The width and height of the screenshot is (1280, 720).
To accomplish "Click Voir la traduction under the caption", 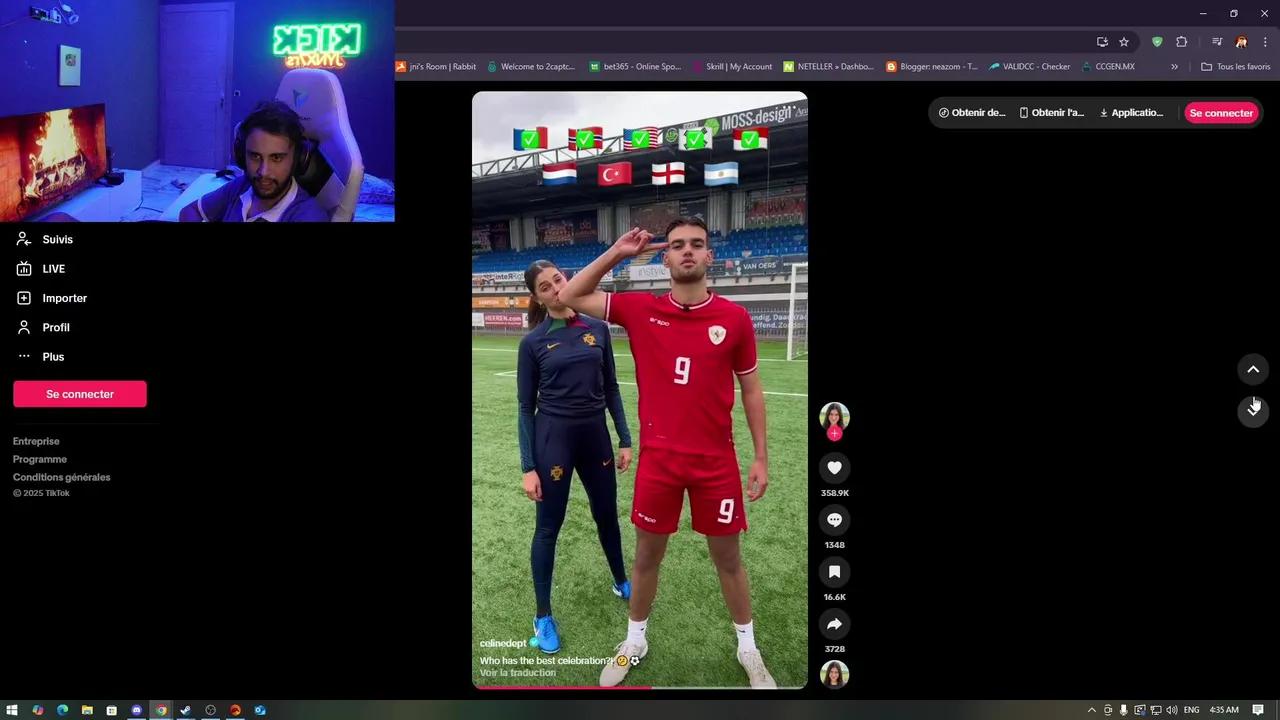I will coord(517,673).
